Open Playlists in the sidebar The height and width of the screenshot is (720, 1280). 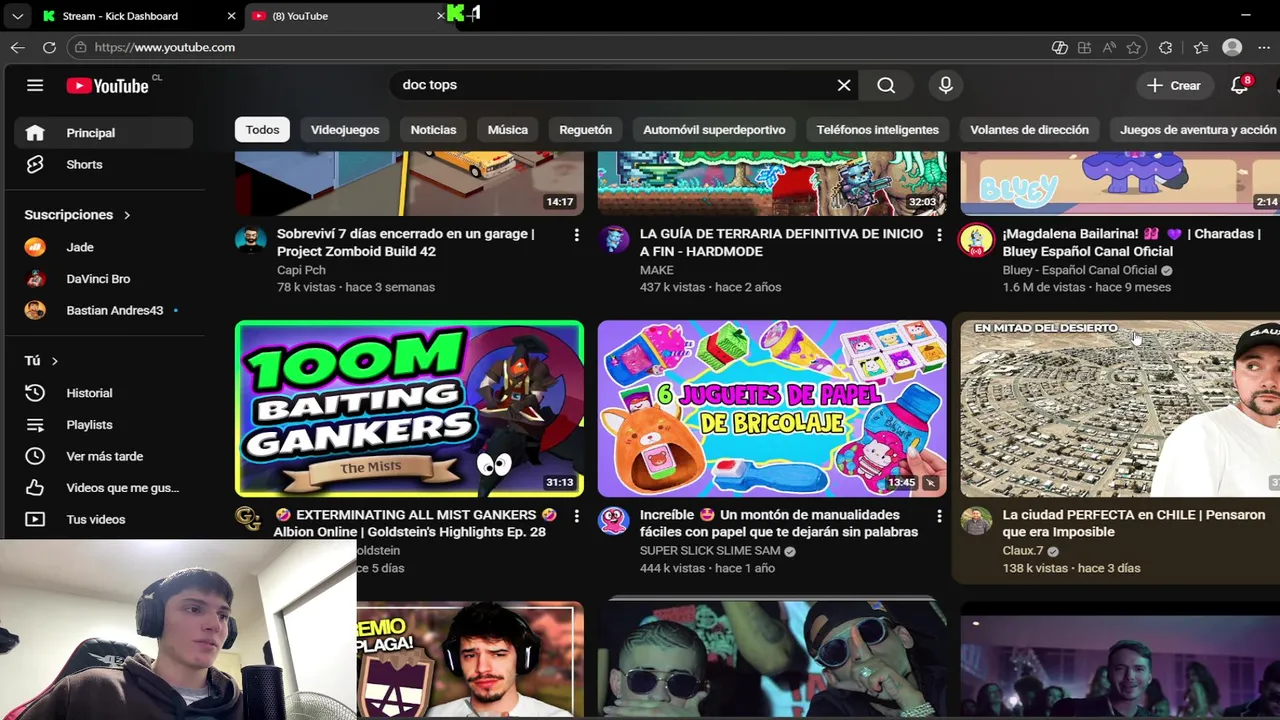coord(103,425)
